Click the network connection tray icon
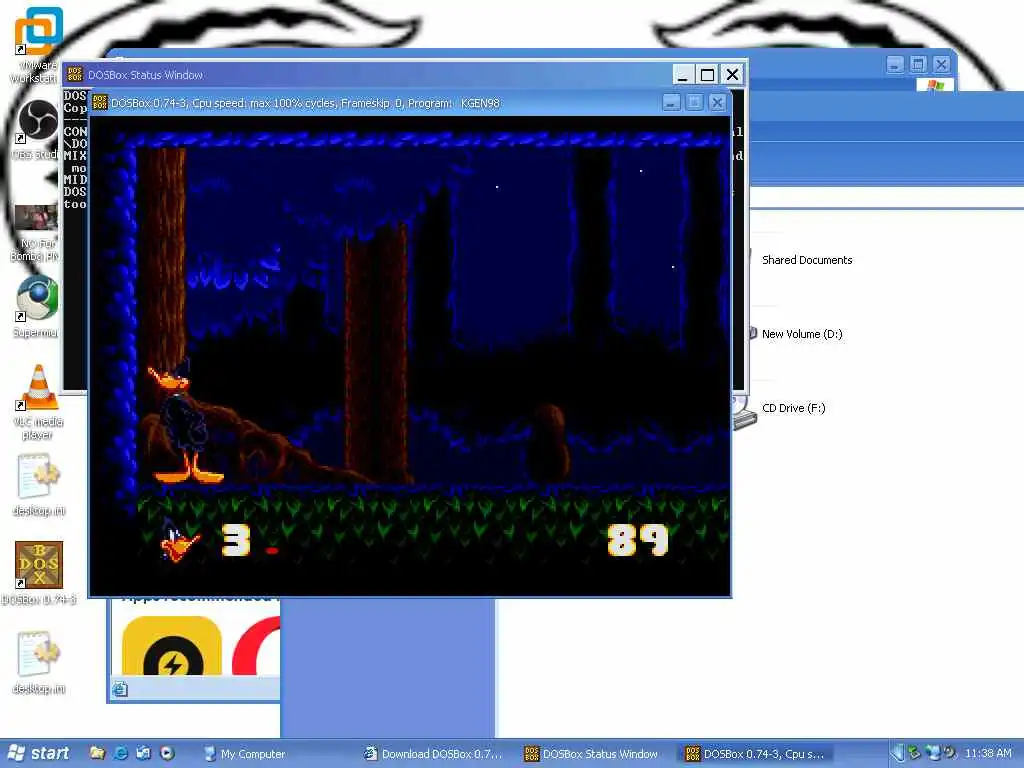The width and height of the screenshot is (1024, 768). coord(933,754)
